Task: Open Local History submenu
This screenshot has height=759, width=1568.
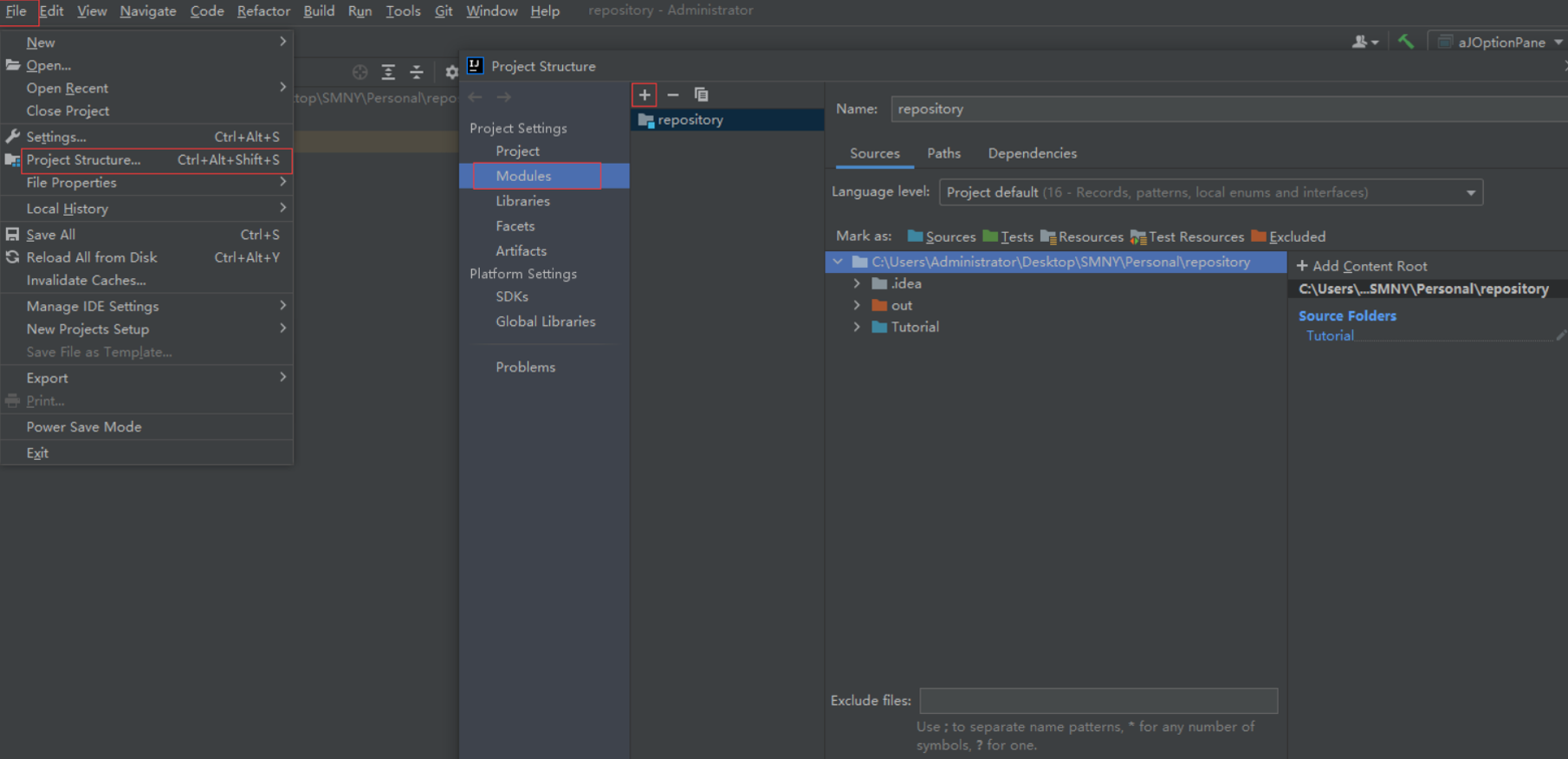Action: 146,209
